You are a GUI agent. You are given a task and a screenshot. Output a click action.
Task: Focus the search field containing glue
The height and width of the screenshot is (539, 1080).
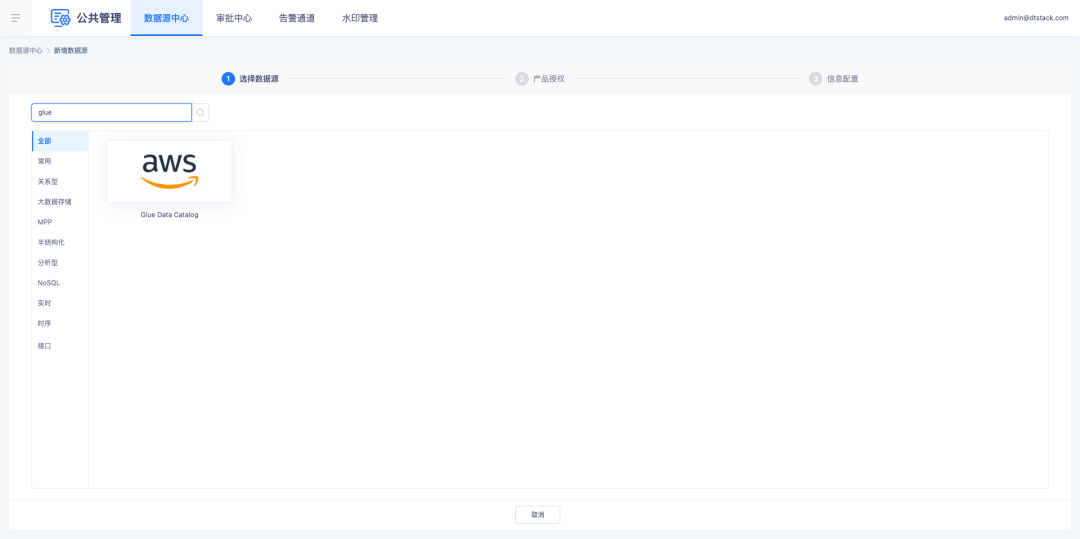point(112,112)
